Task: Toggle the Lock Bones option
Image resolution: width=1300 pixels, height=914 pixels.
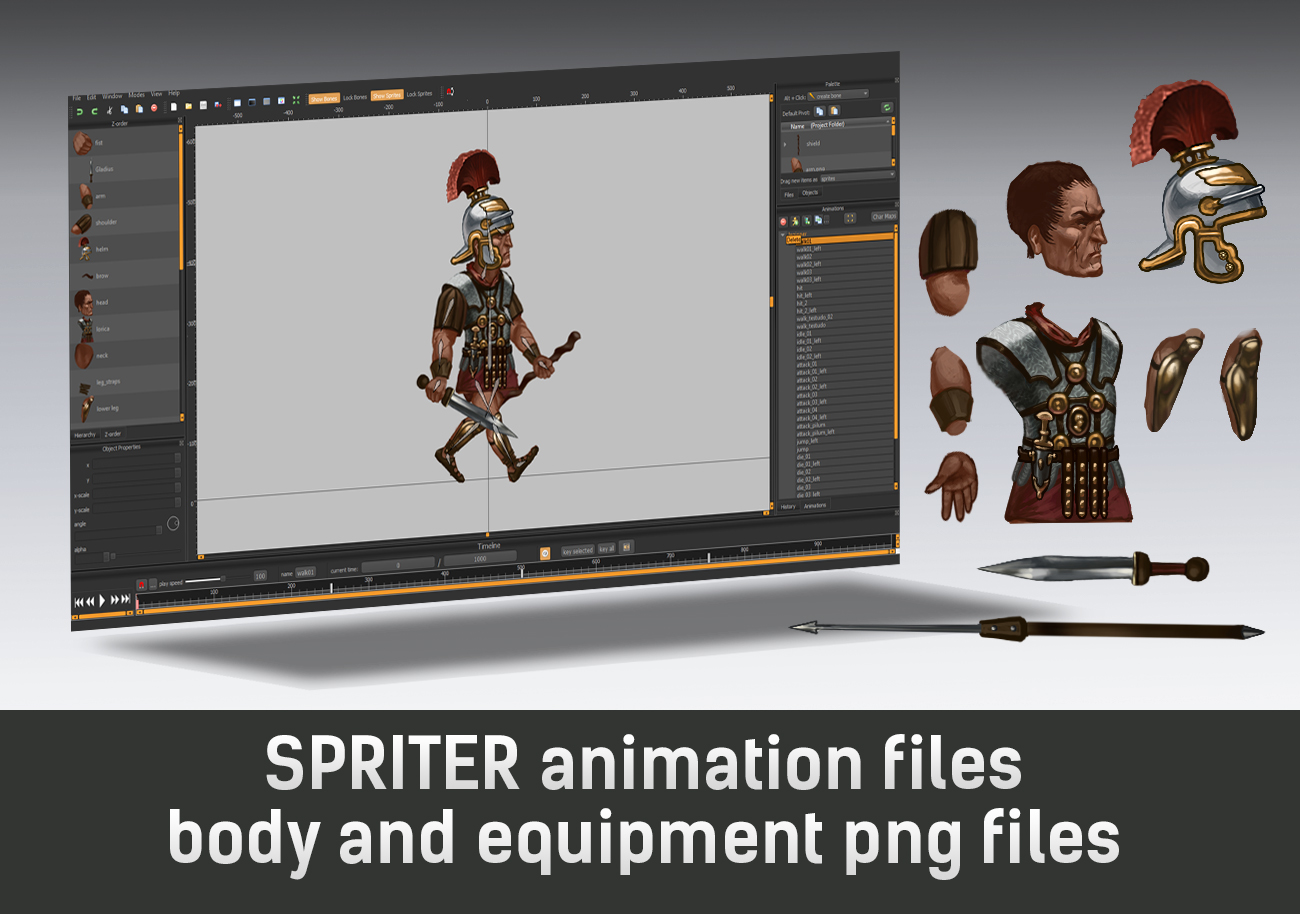Action: click(x=355, y=97)
